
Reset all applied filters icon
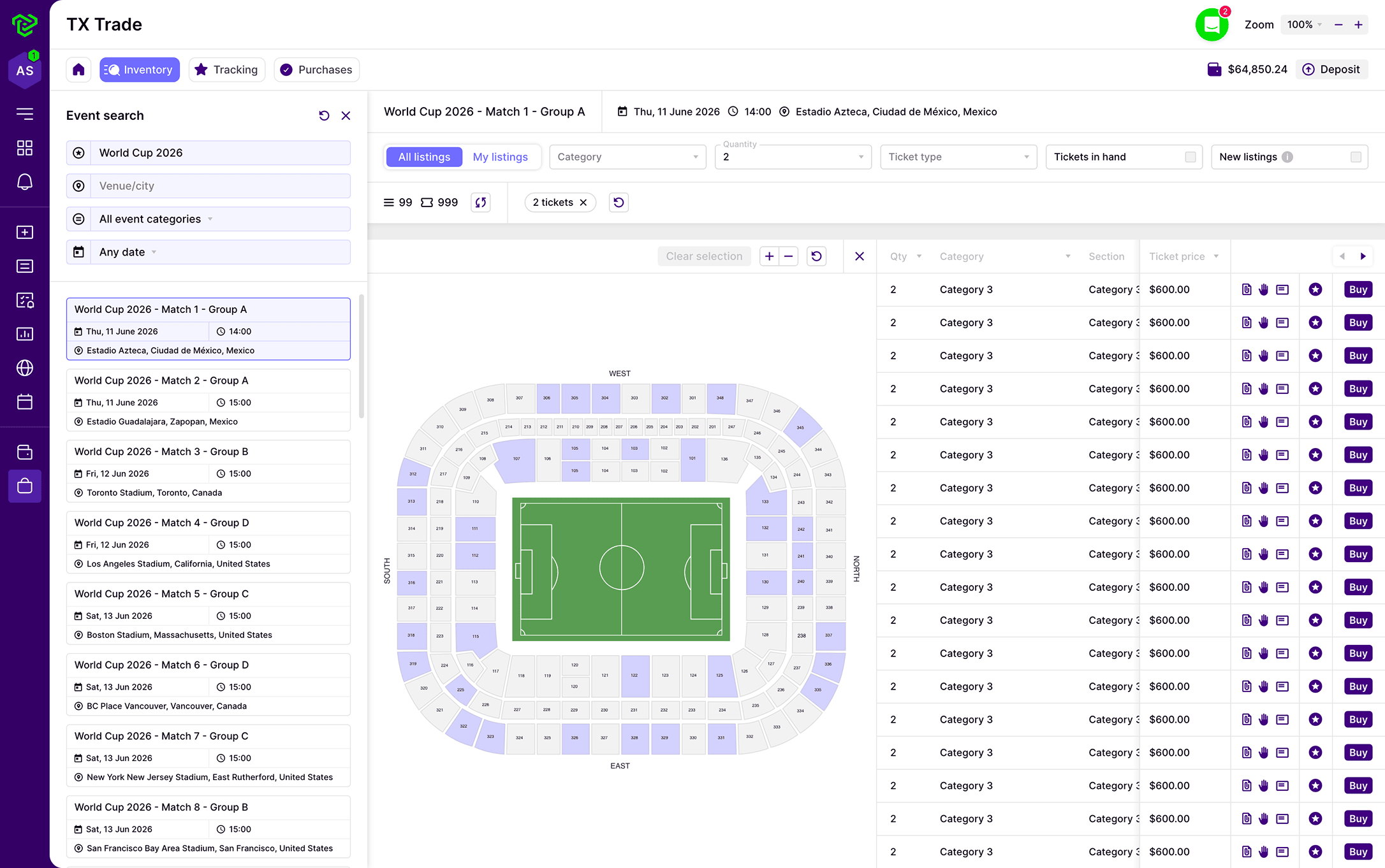click(x=619, y=203)
